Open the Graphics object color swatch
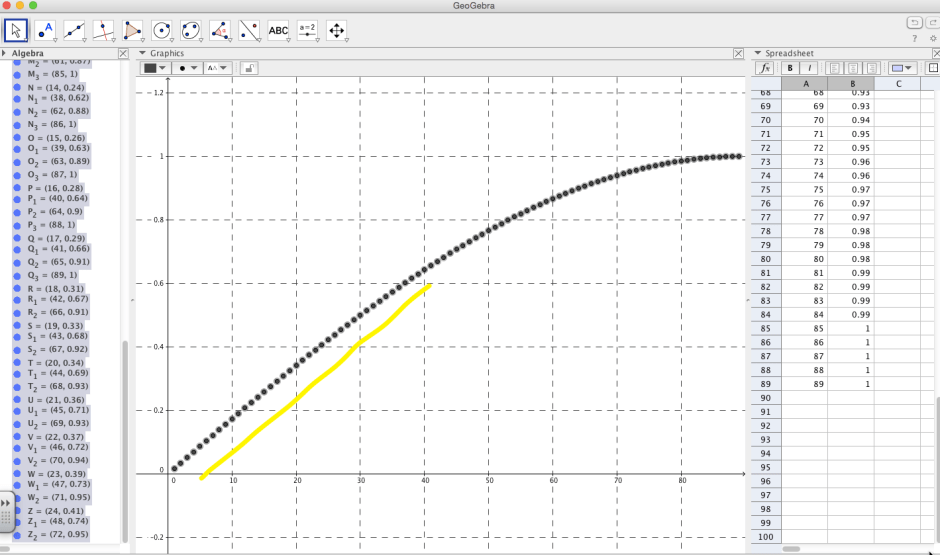This screenshot has height=555, width=940. [154, 68]
